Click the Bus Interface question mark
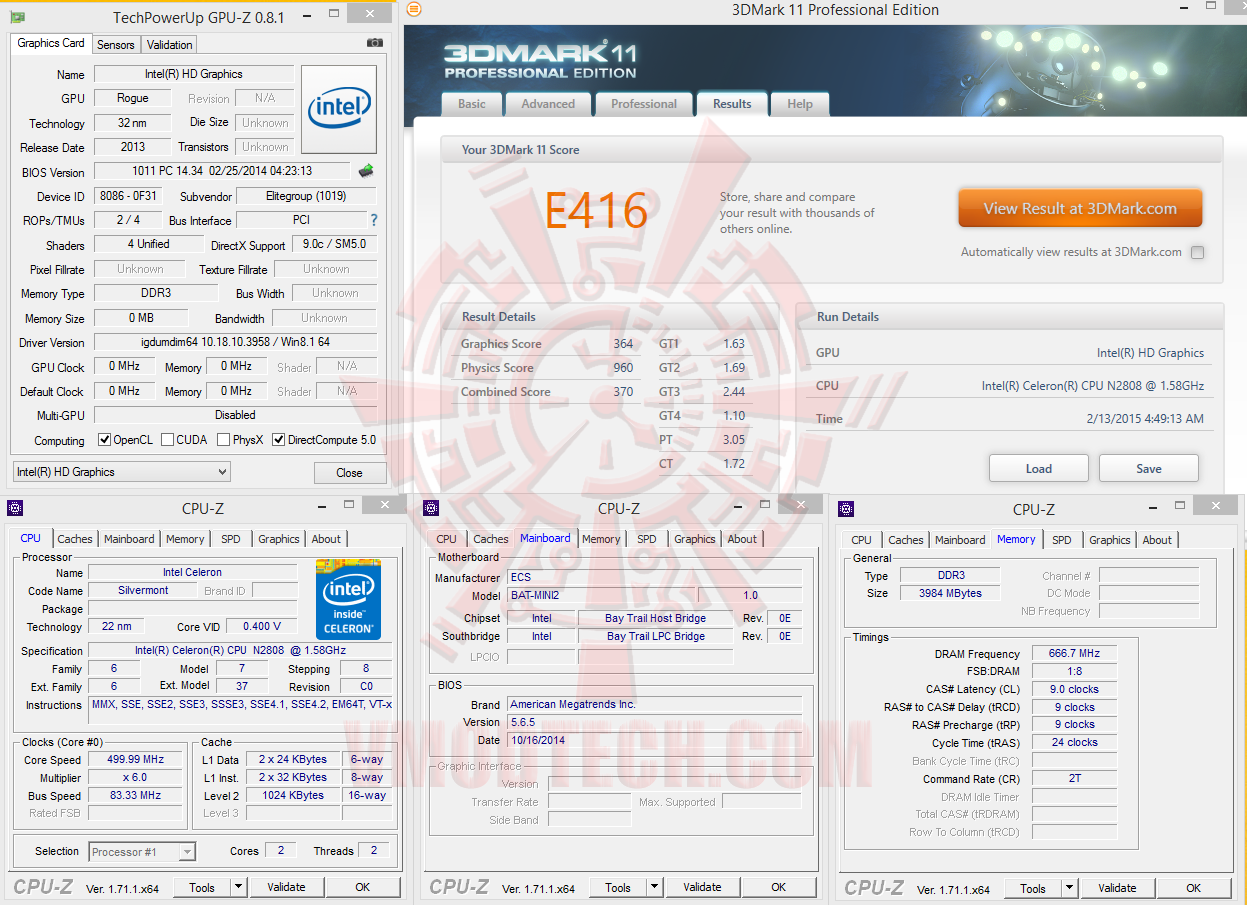This screenshot has height=905, width=1247. (374, 220)
